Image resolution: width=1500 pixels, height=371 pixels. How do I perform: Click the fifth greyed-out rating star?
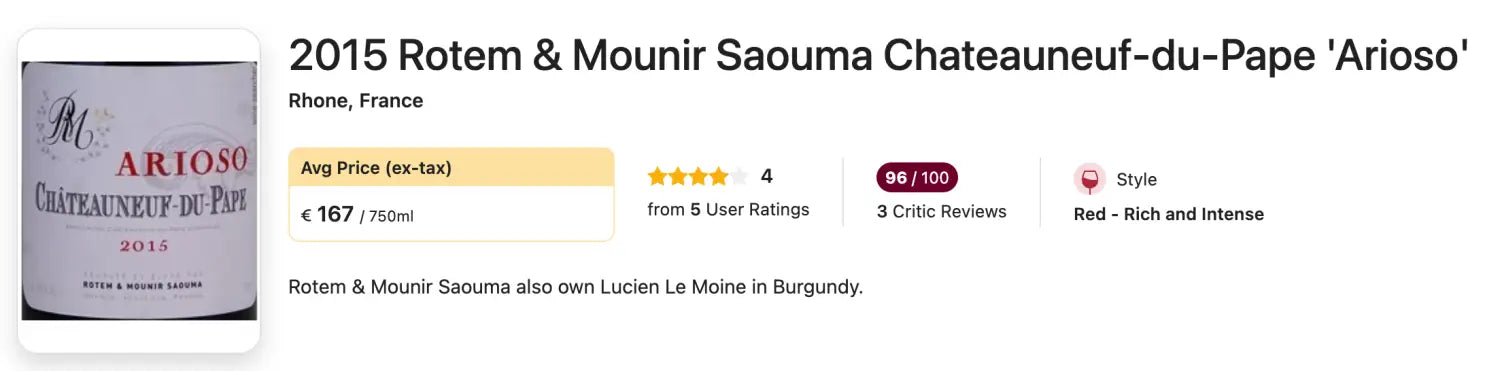(x=738, y=177)
